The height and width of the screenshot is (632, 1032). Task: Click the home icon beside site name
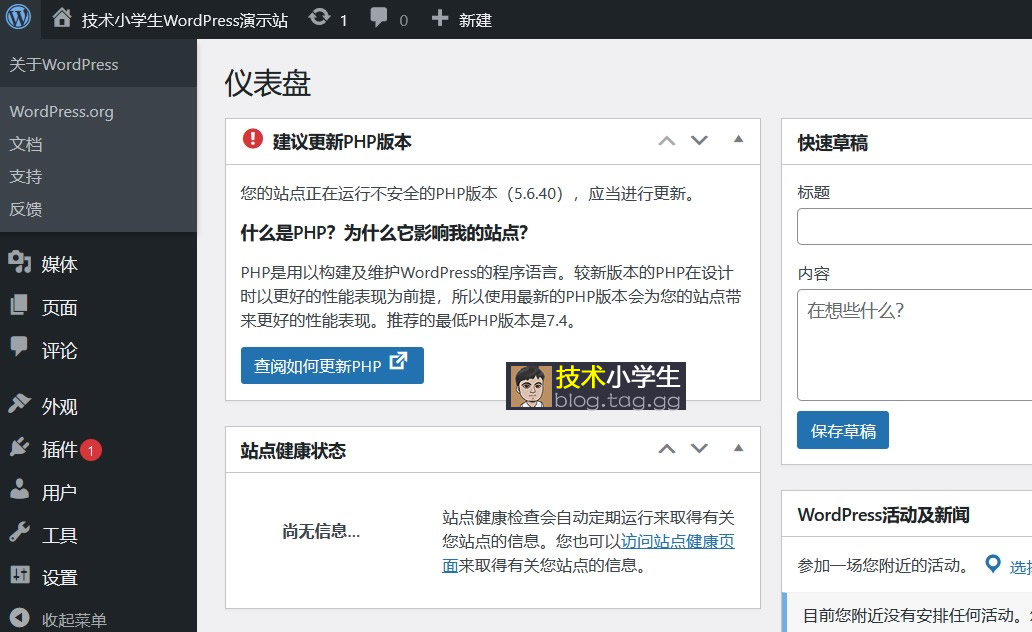(62, 19)
